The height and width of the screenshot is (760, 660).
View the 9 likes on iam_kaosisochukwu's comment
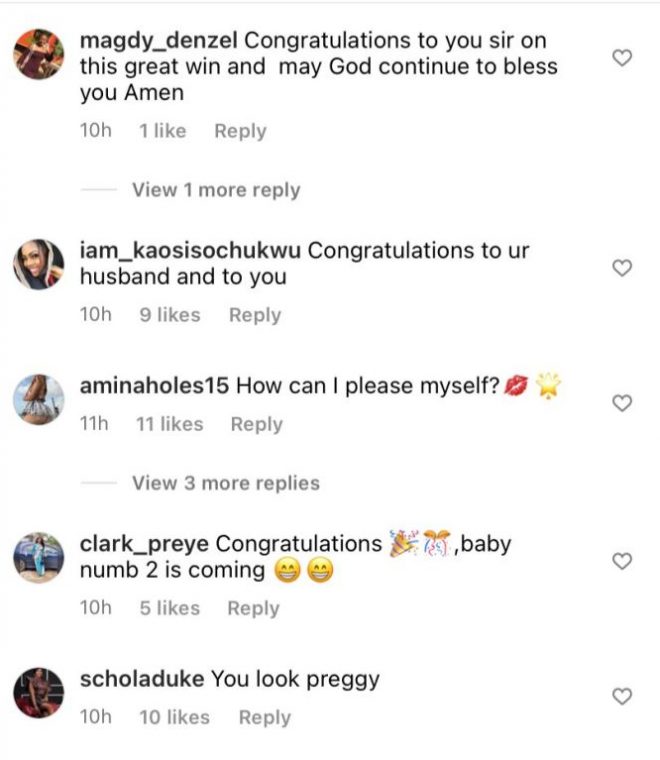(170, 315)
